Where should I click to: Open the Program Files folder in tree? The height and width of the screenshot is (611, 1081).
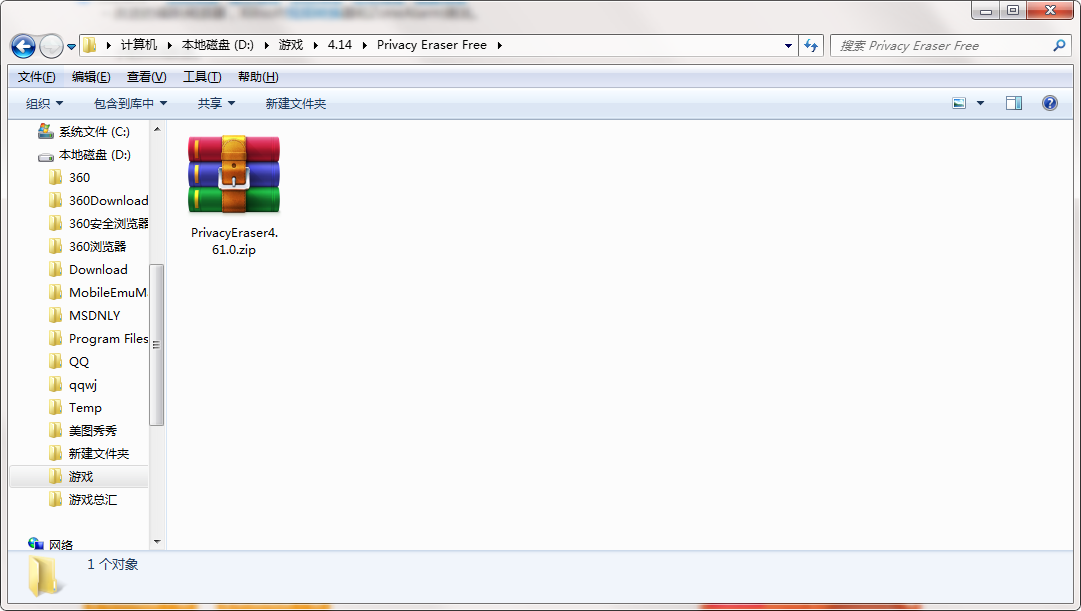pyautogui.click(x=108, y=339)
